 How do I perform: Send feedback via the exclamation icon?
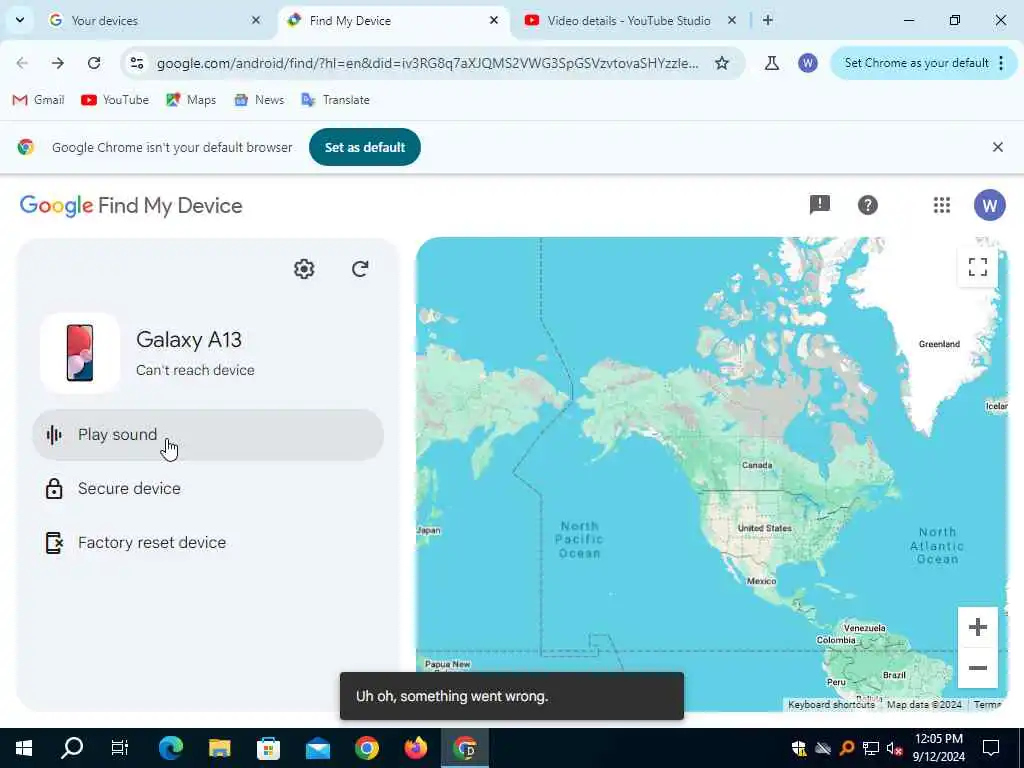820,205
